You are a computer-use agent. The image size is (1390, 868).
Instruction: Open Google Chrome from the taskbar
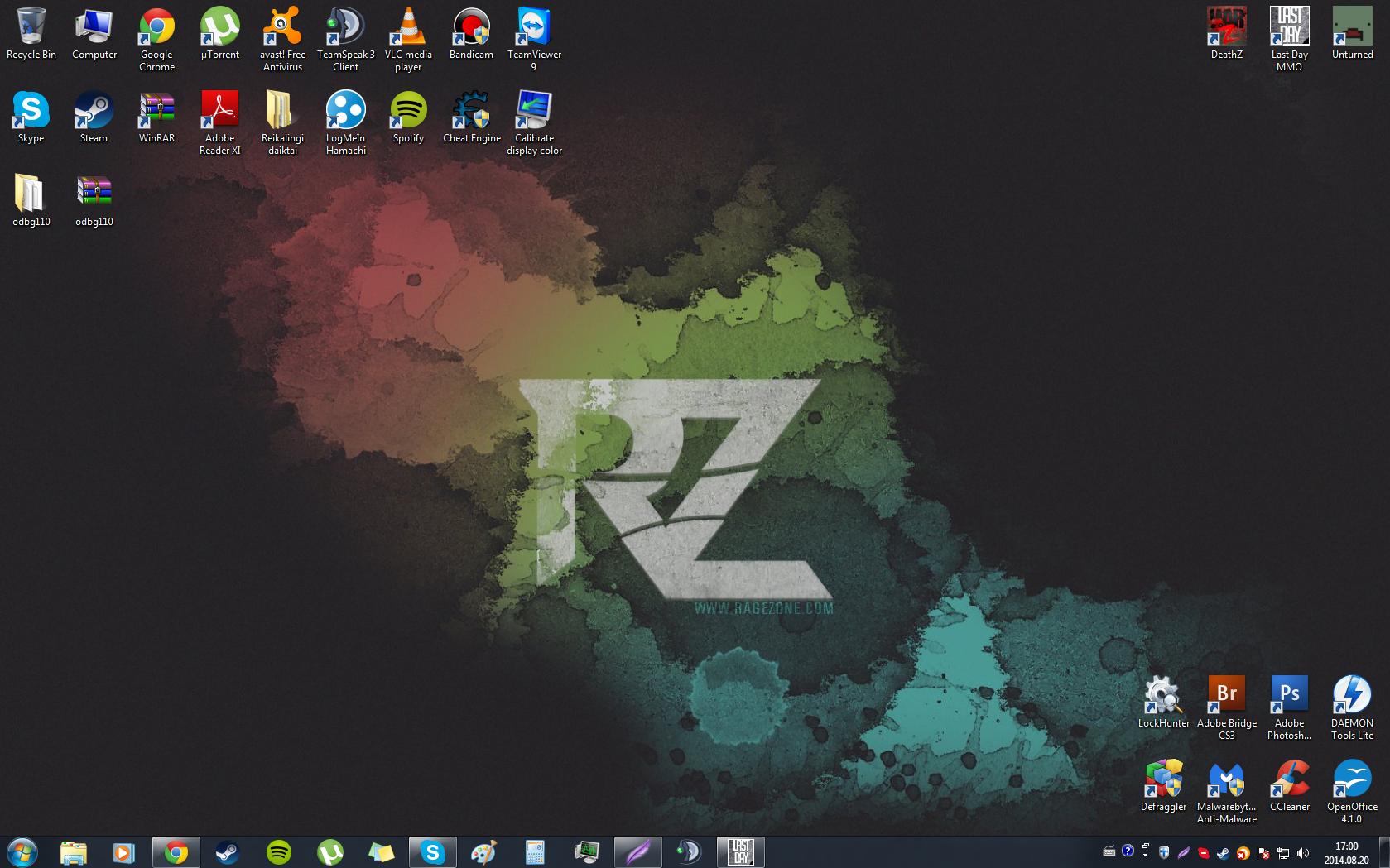click(176, 852)
